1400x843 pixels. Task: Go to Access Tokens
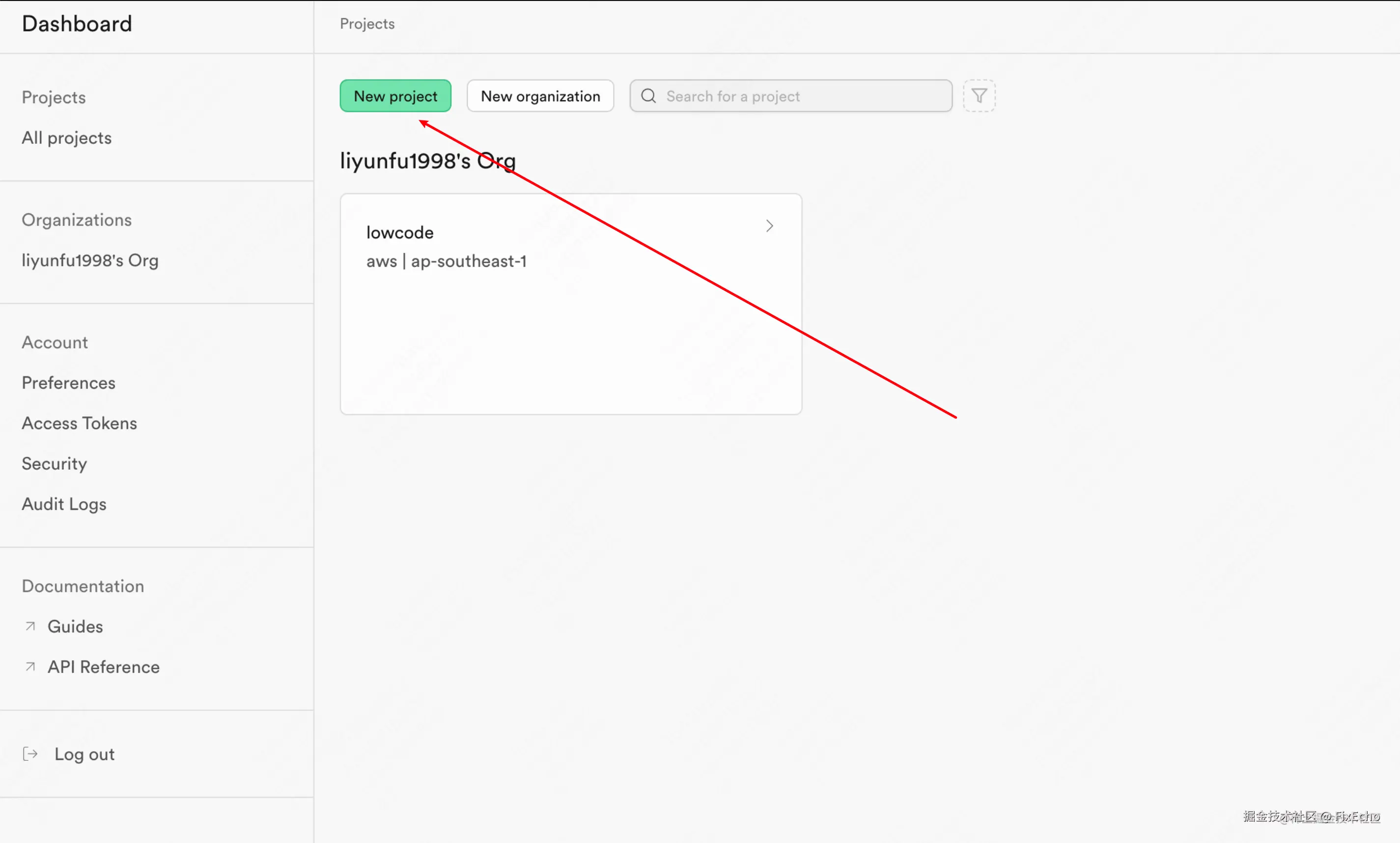tap(79, 423)
